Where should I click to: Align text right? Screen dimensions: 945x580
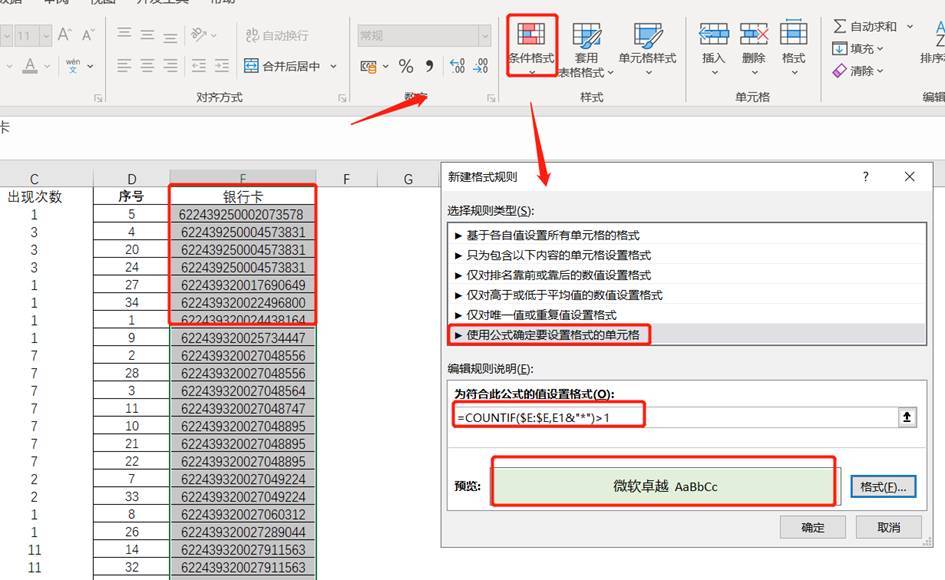(x=171, y=65)
